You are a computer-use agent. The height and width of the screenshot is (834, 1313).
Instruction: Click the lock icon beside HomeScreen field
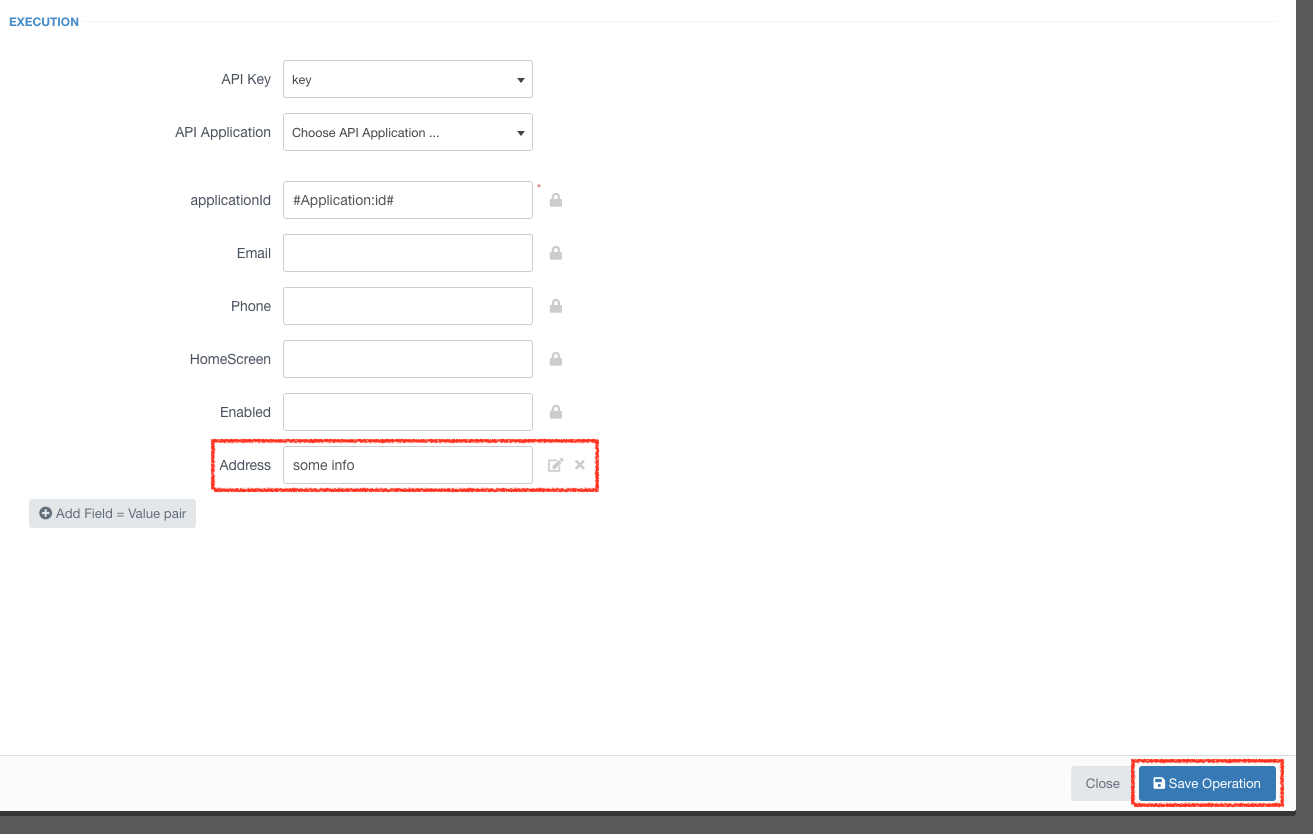[556, 359]
